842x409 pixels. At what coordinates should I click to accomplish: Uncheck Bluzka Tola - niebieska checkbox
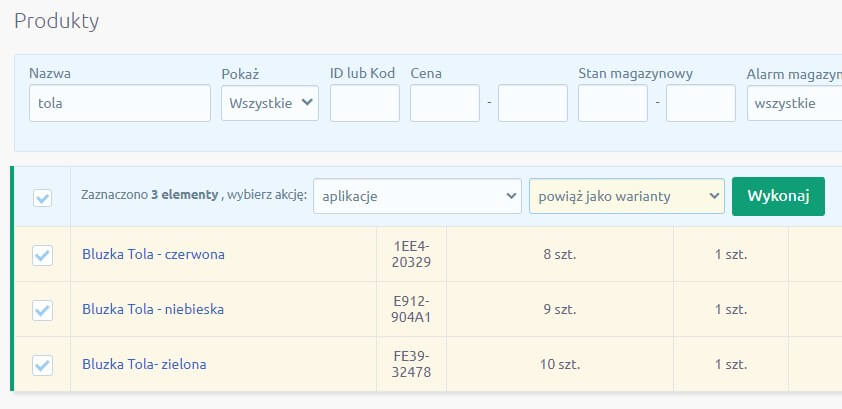[x=42, y=310]
